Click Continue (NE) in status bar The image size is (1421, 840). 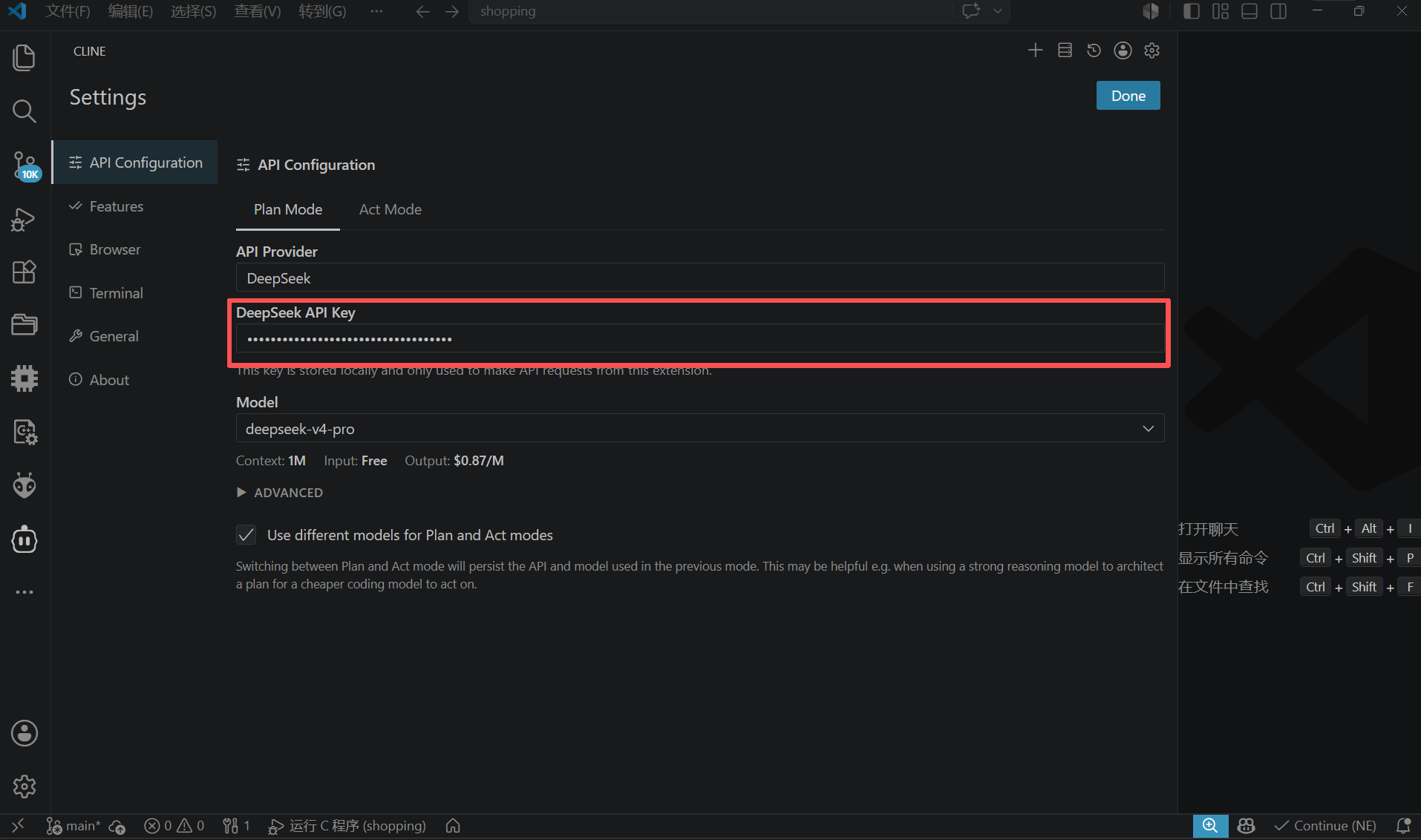click(x=1326, y=826)
